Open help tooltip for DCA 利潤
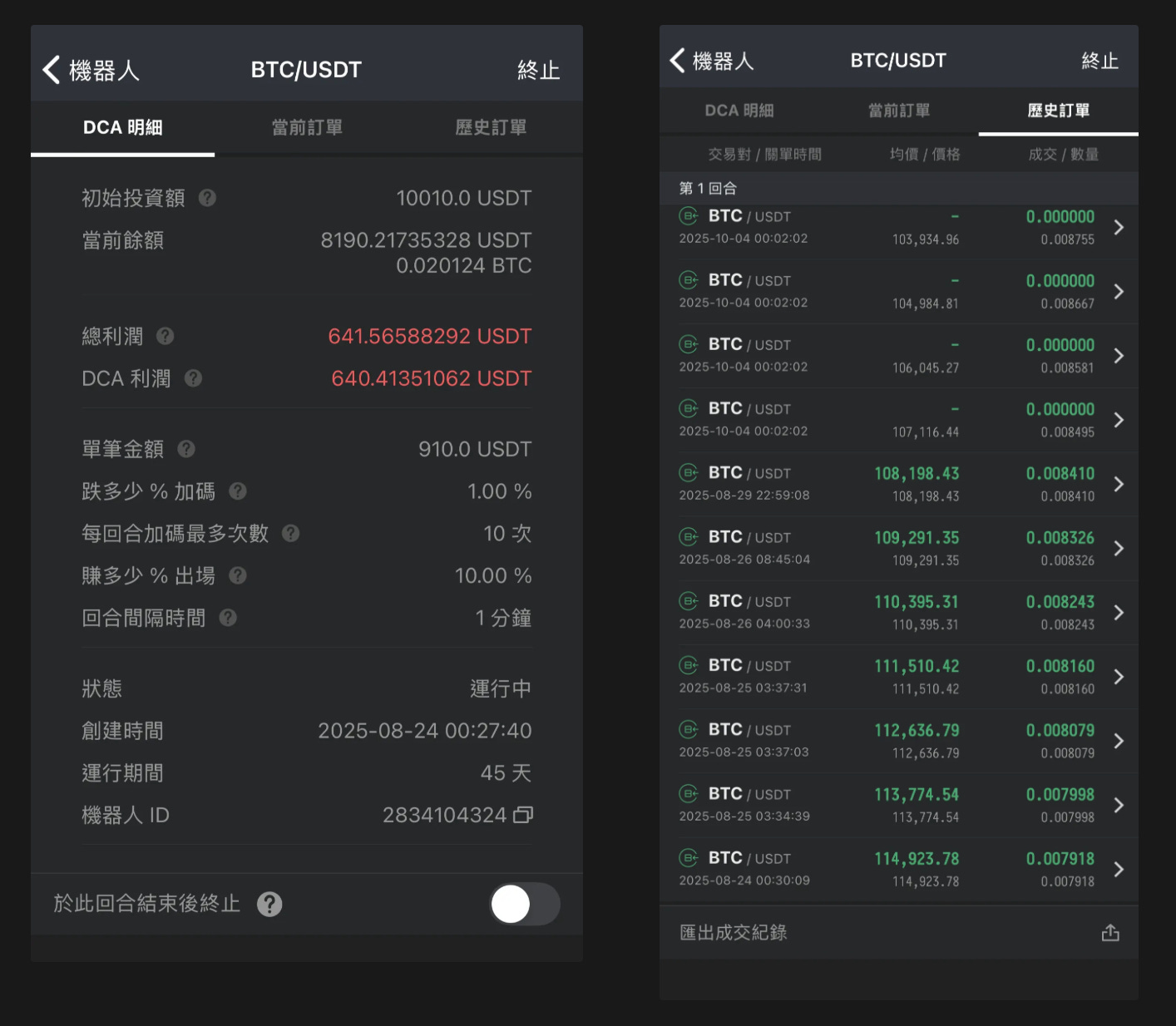1176x1026 pixels. pos(192,379)
